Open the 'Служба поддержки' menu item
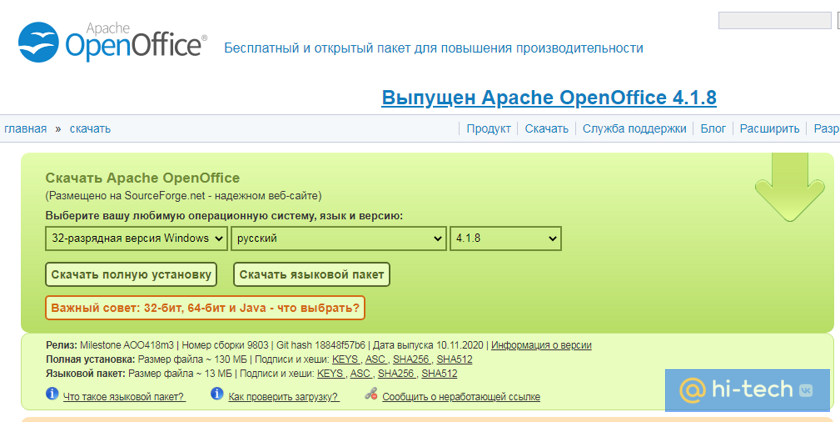 coord(634,129)
